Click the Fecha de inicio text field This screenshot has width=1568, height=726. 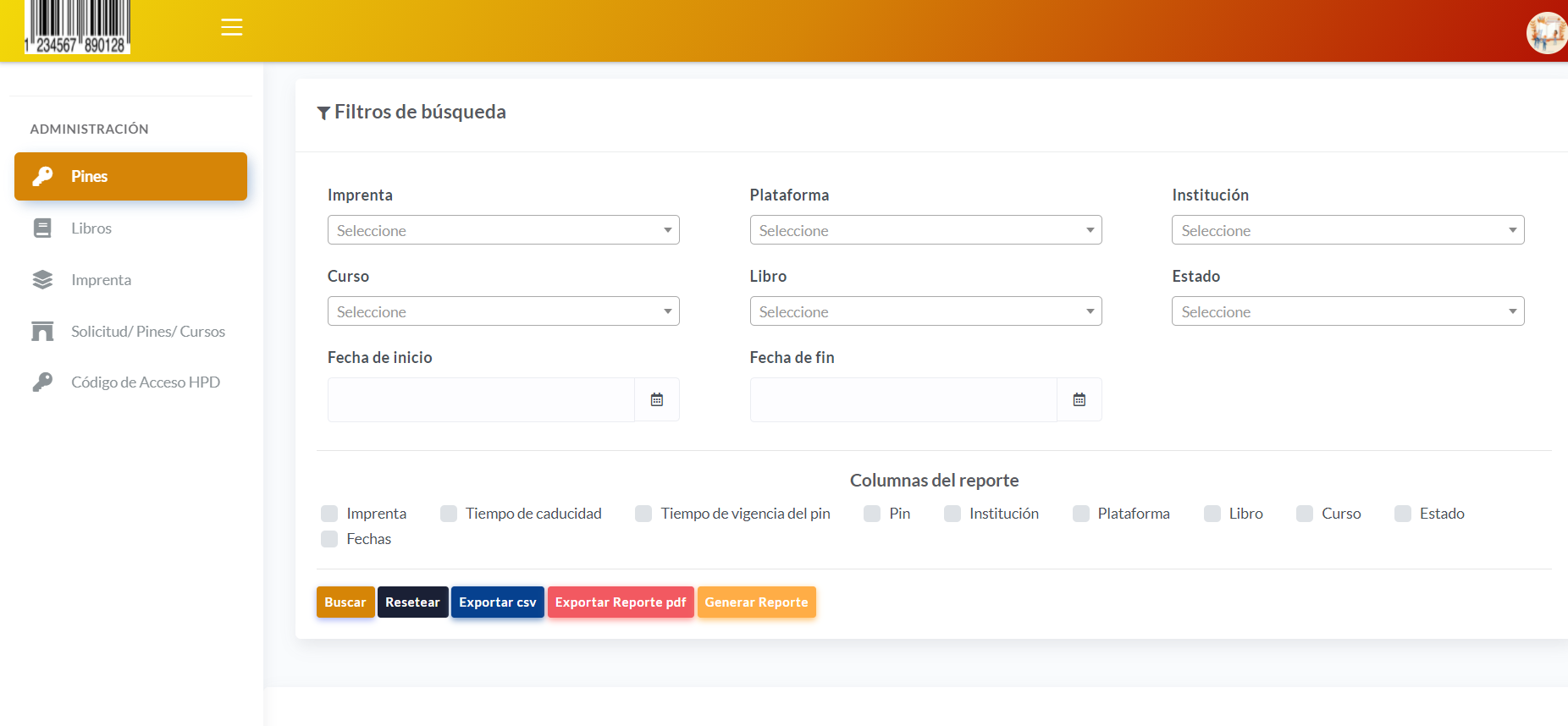[x=481, y=399]
